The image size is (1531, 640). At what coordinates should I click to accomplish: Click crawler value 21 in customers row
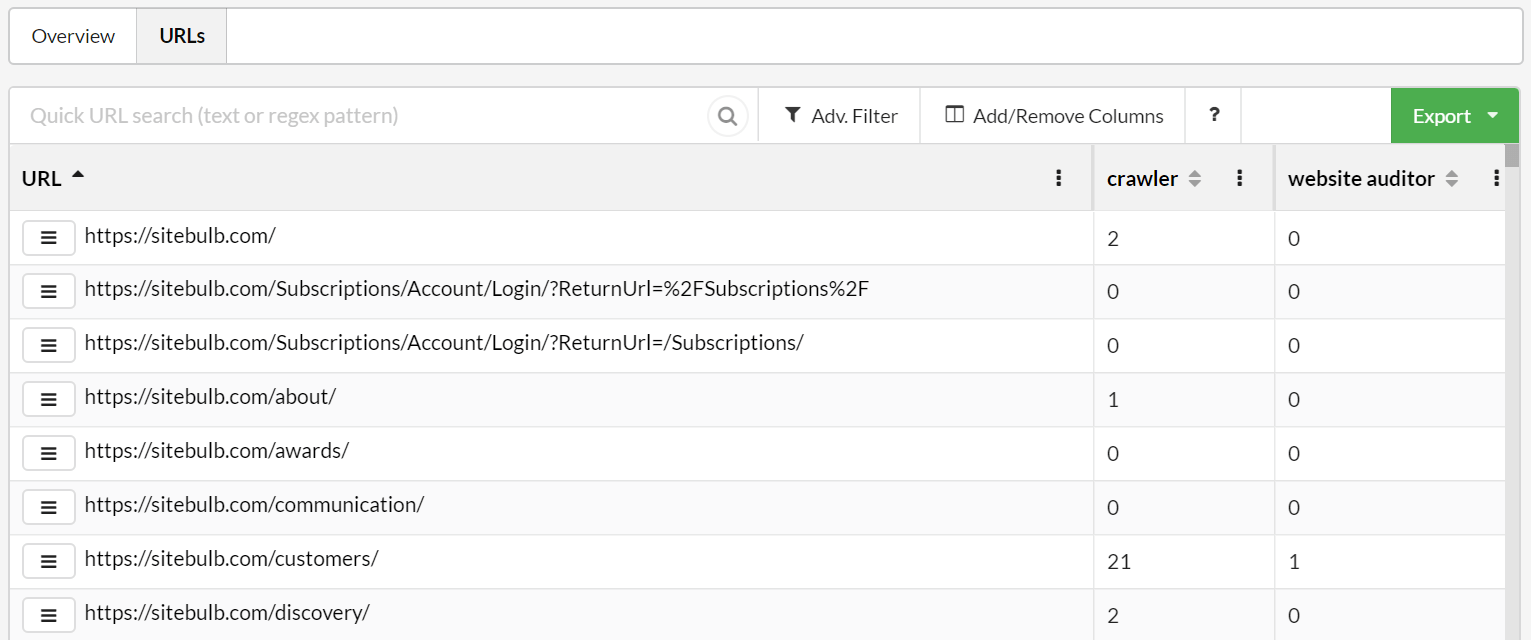1119,562
